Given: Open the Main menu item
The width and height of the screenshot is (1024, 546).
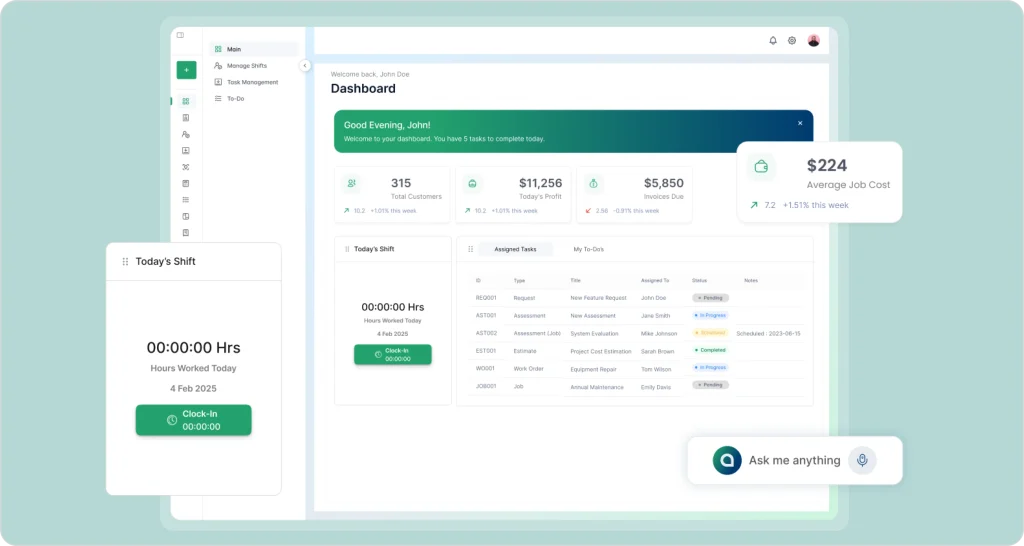Looking at the screenshot, I should click(x=254, y=49).
